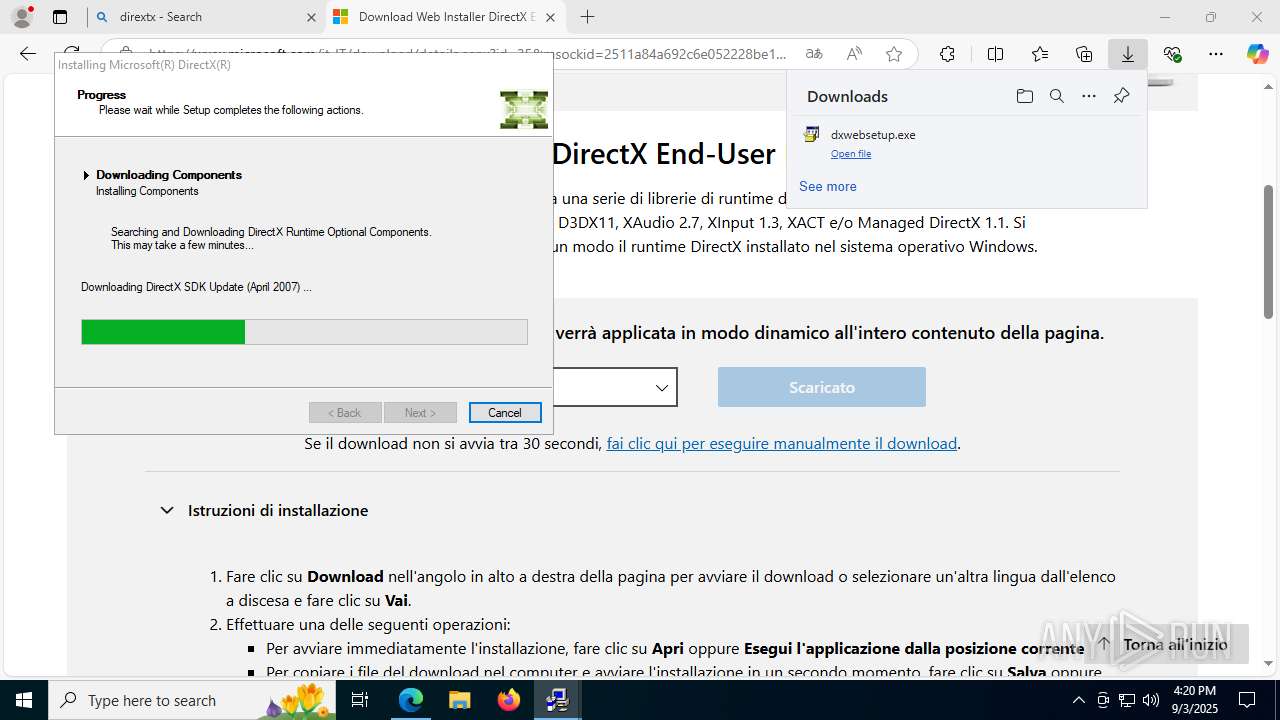
Task: Toggle Split screen icon
Action: (995, 54)
